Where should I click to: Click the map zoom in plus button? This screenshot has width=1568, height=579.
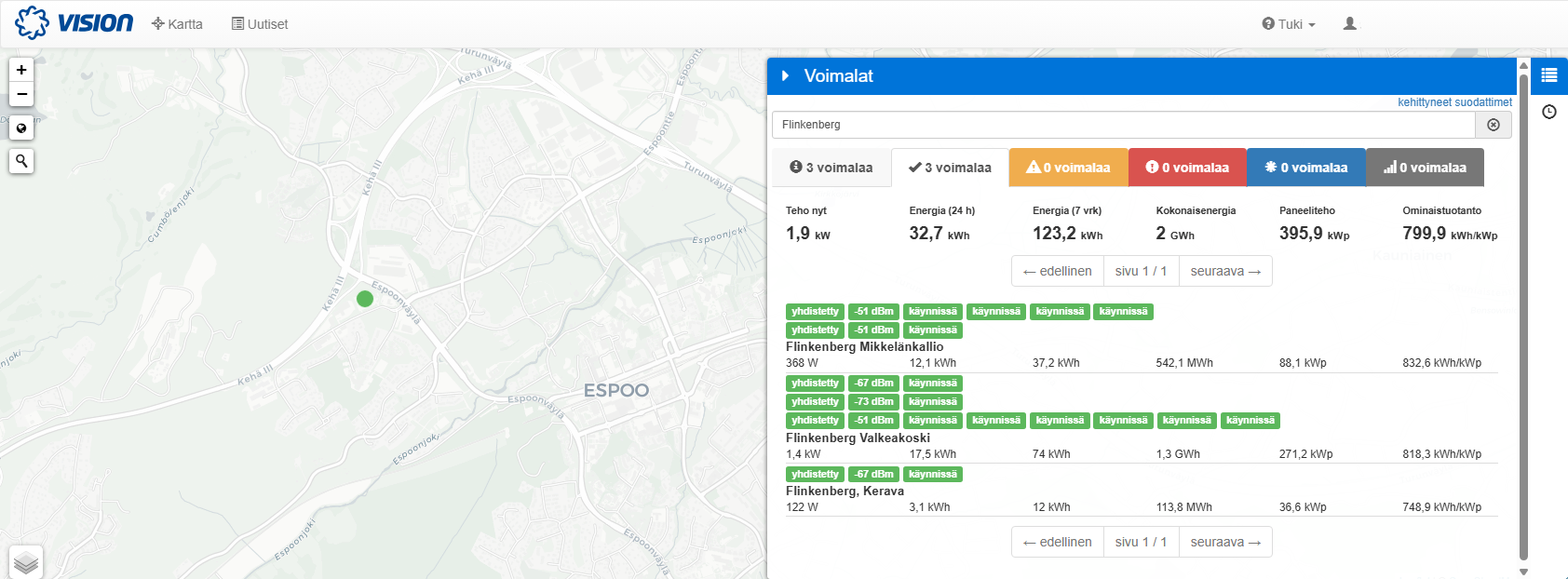tap(21, 70)
